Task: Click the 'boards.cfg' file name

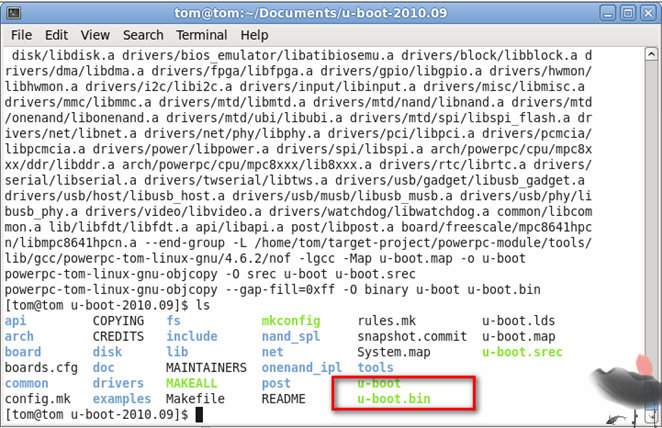Action: [x=41, y=368]
